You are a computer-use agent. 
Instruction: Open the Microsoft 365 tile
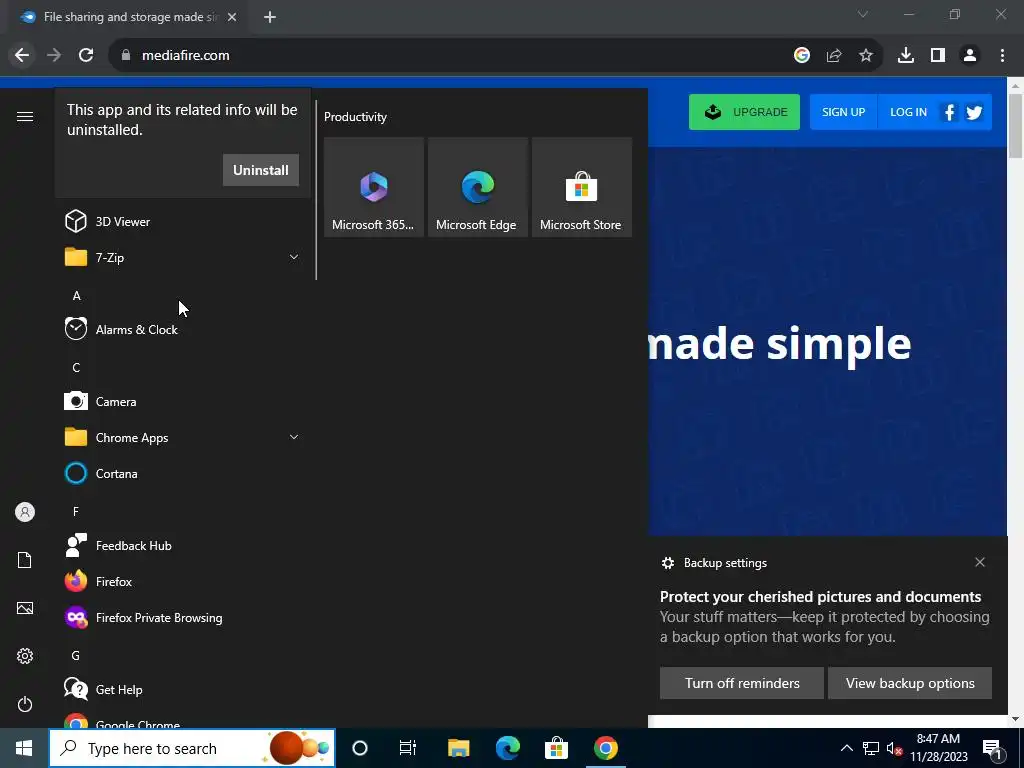(374, 187)
